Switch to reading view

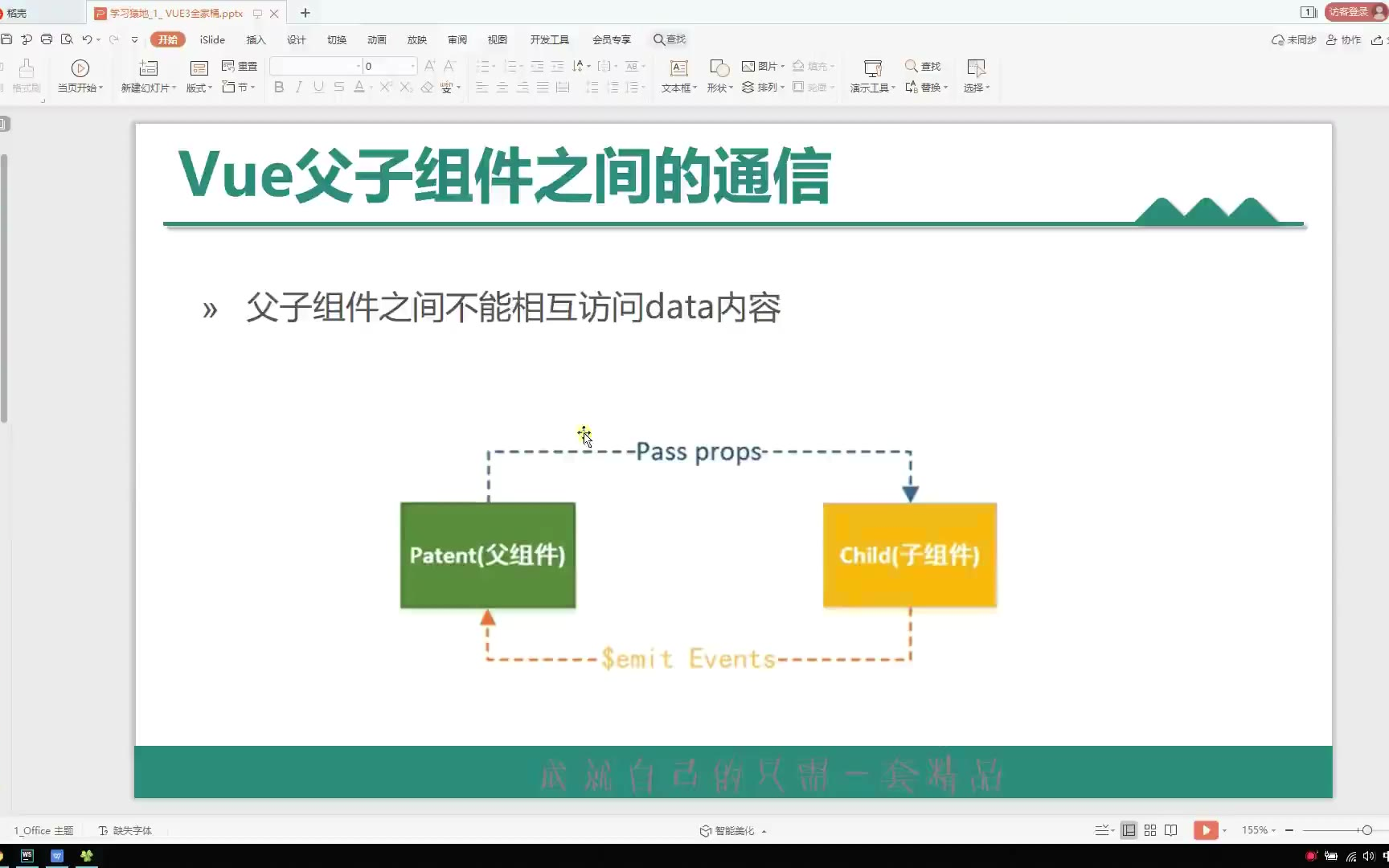click(x=1171, y=830)
